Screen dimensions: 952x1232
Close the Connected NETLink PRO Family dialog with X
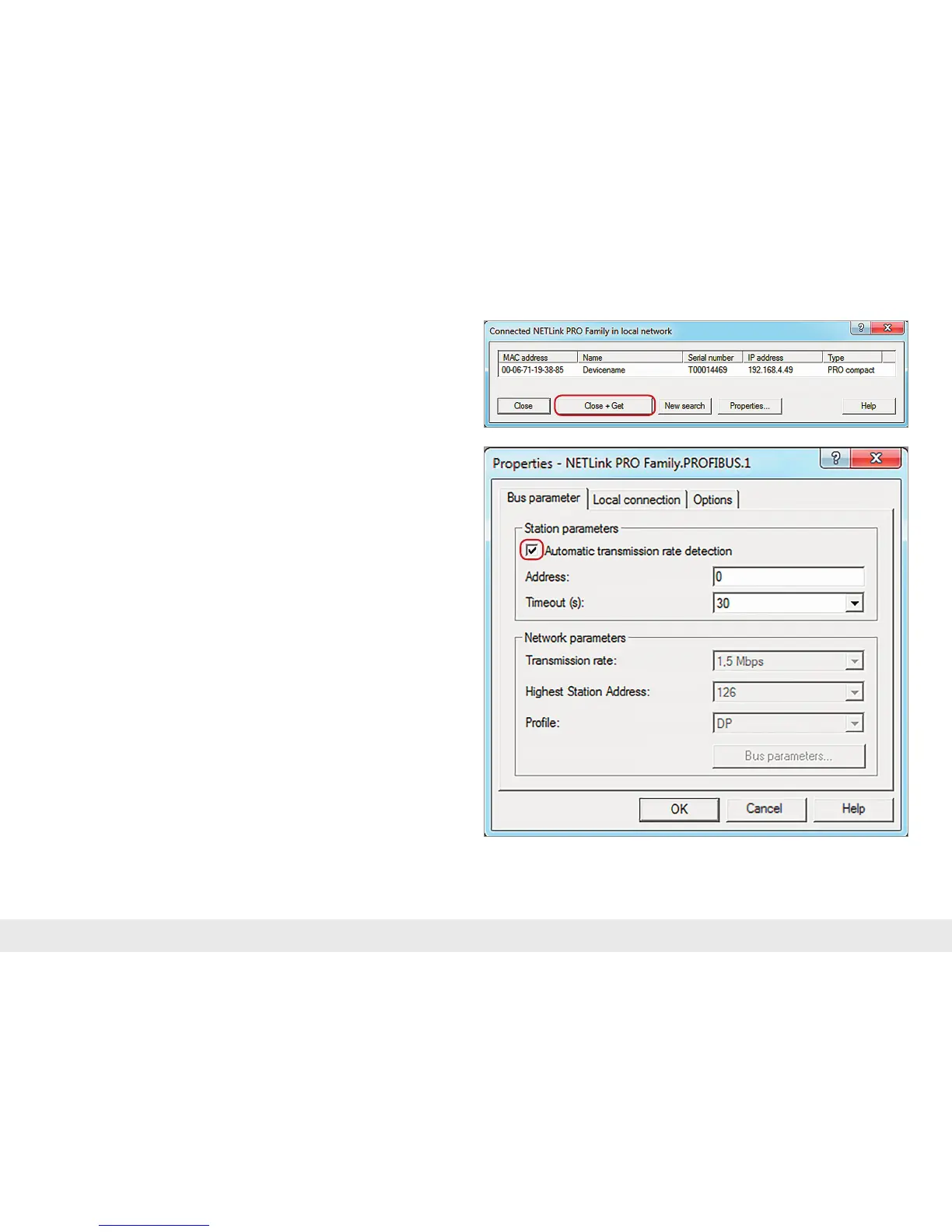887,328
